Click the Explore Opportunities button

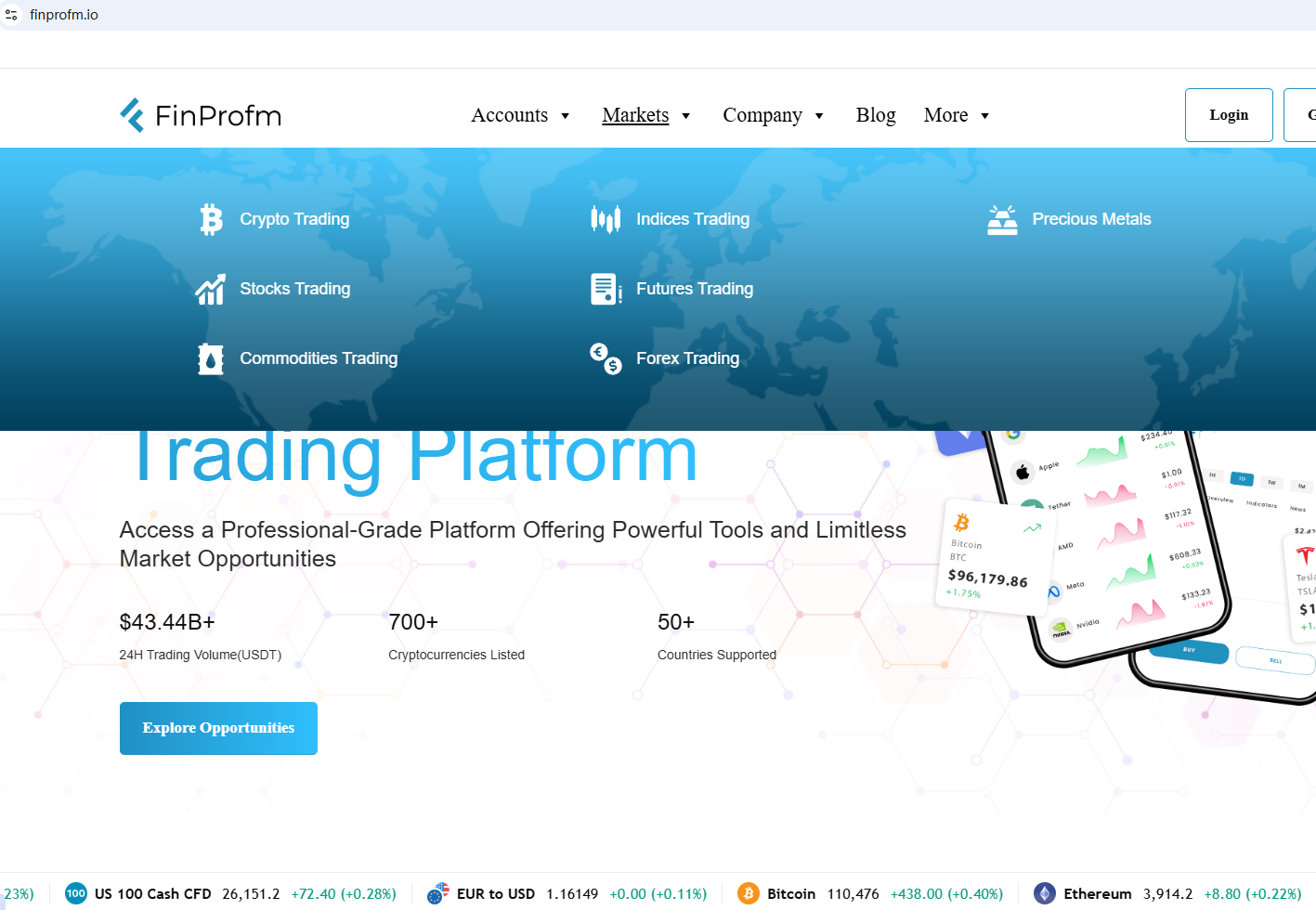point(218,728)
